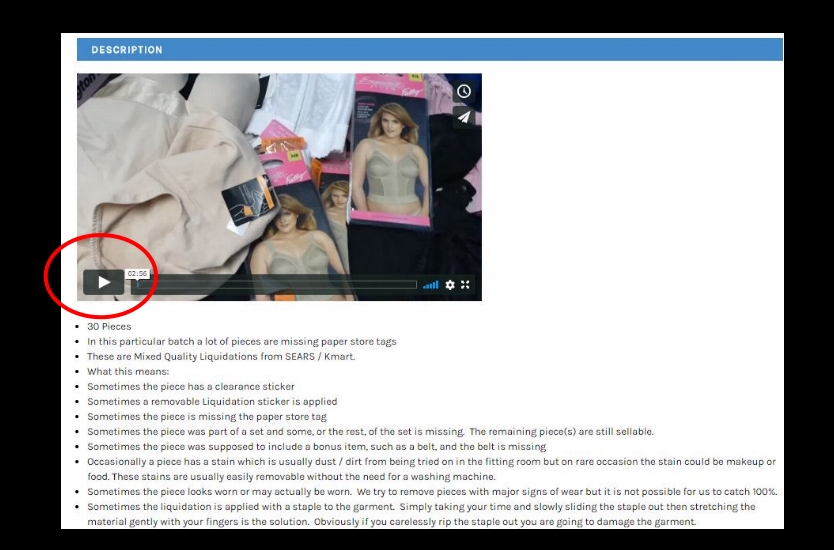
Task: Click the bullet about staple removal
Action: click(420, 507)
